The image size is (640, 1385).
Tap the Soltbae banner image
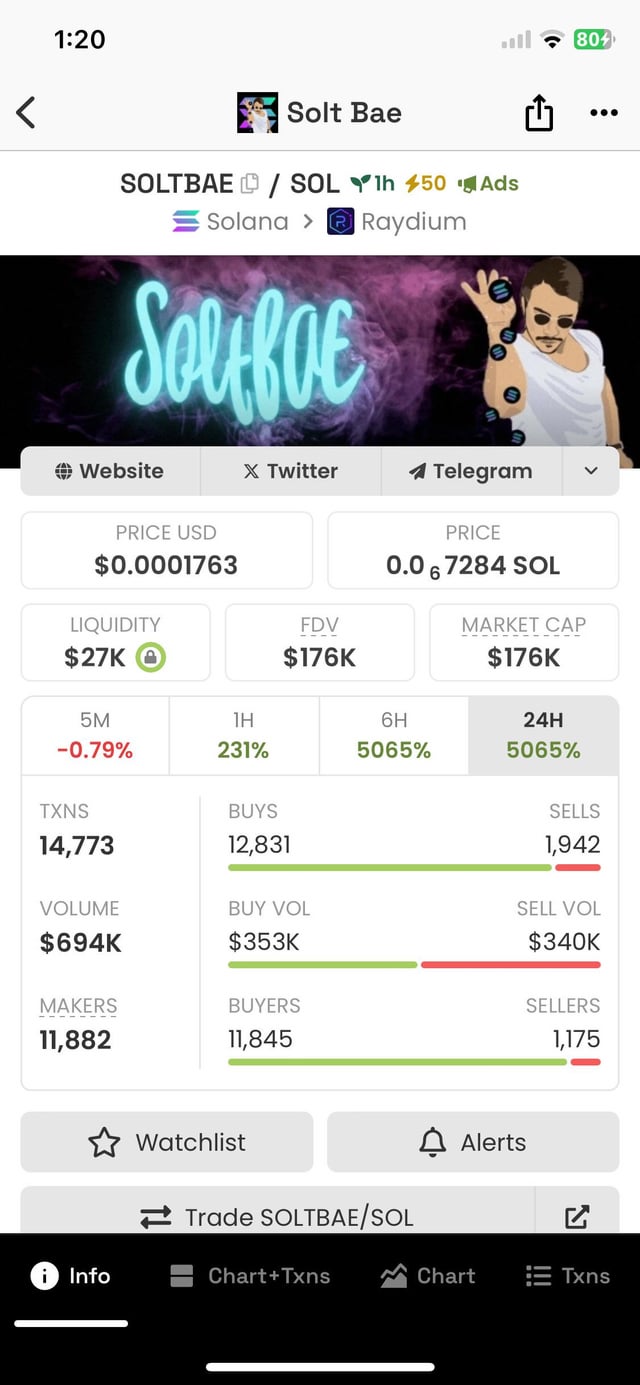coord(320,350)
